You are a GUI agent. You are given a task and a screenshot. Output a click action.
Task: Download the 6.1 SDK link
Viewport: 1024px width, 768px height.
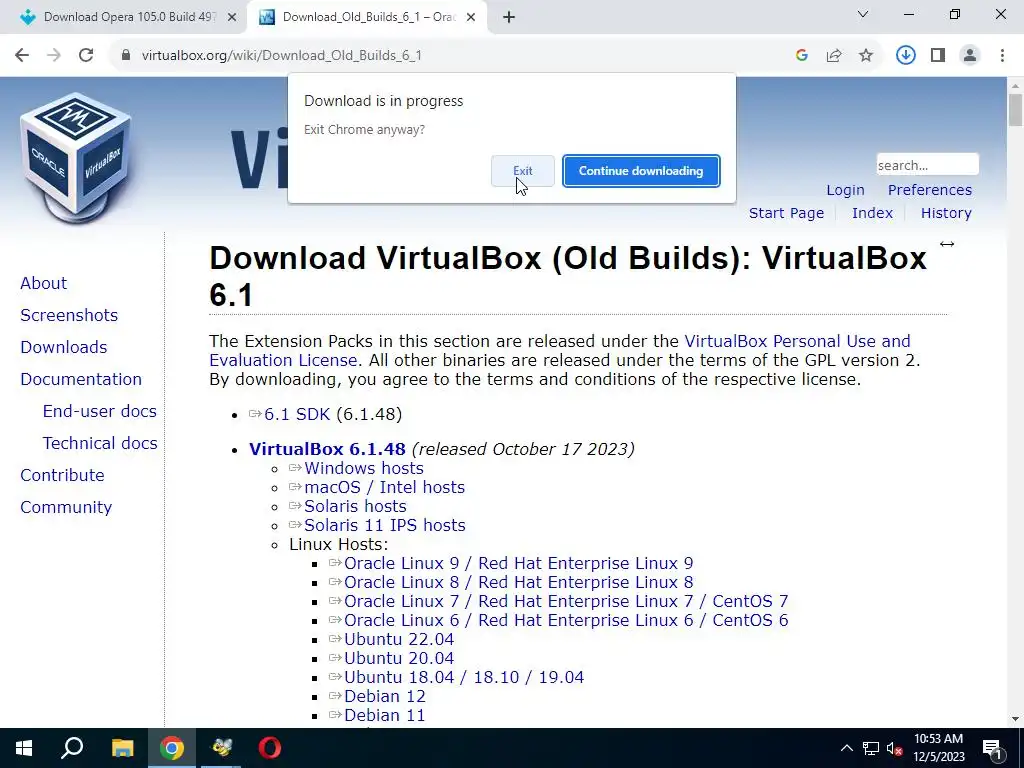click(296, 415)
